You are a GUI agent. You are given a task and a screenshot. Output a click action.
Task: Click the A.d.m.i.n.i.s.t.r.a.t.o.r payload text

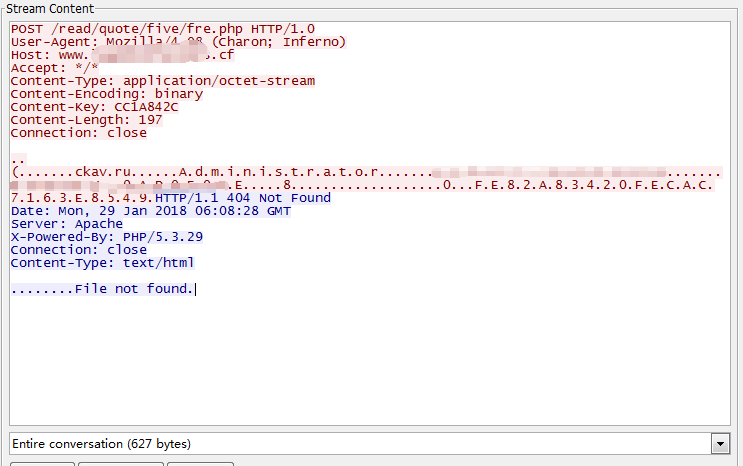pos(278,172)
